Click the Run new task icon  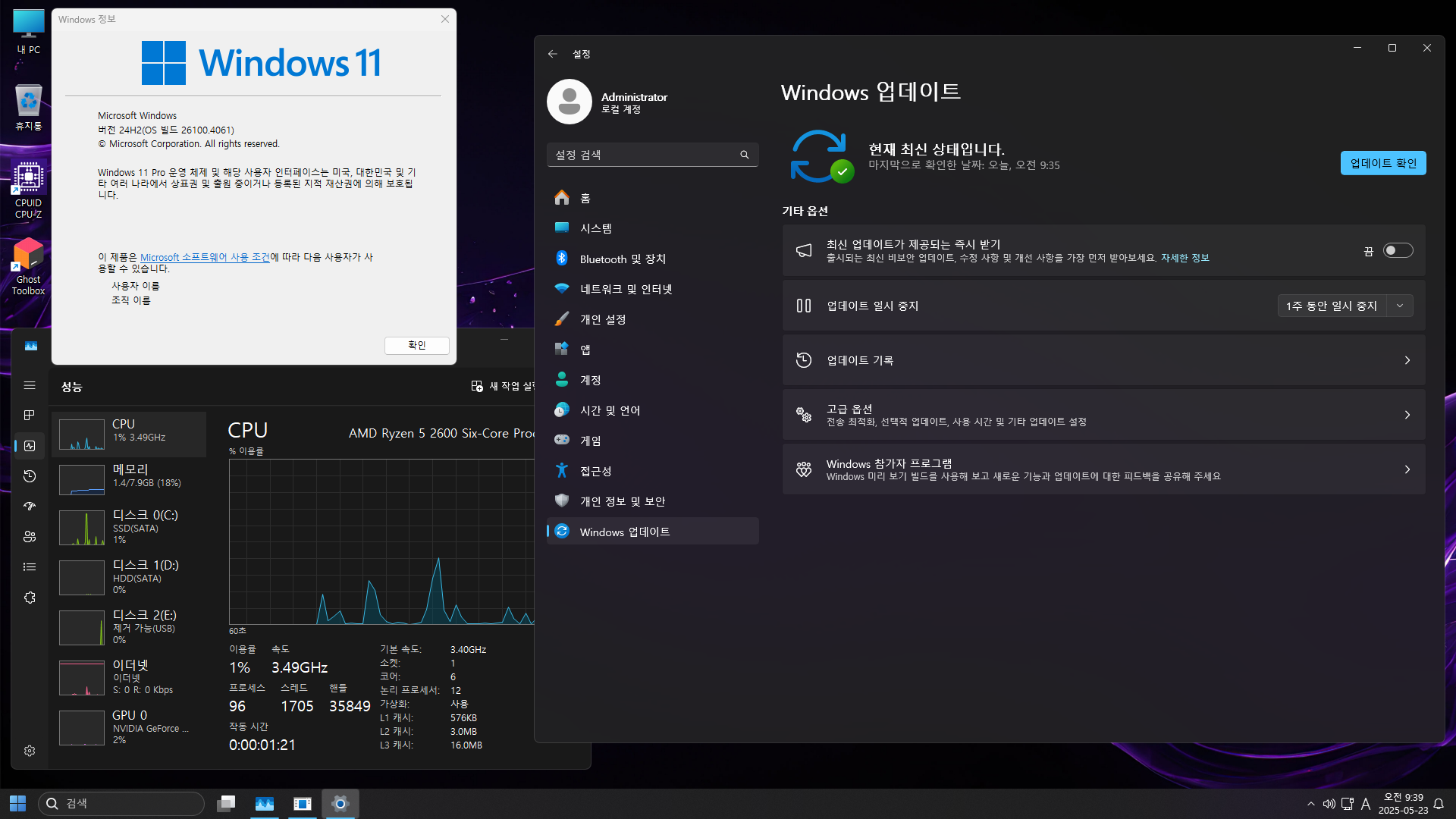[477, 386]
